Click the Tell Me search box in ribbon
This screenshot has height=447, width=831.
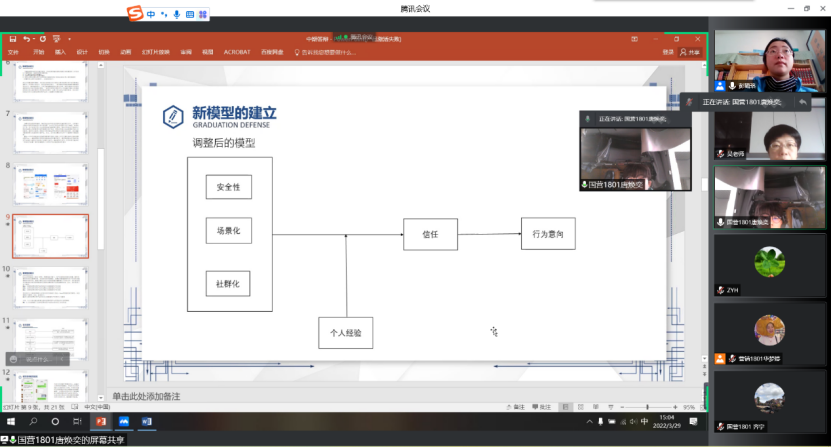[x=325, y=52]
